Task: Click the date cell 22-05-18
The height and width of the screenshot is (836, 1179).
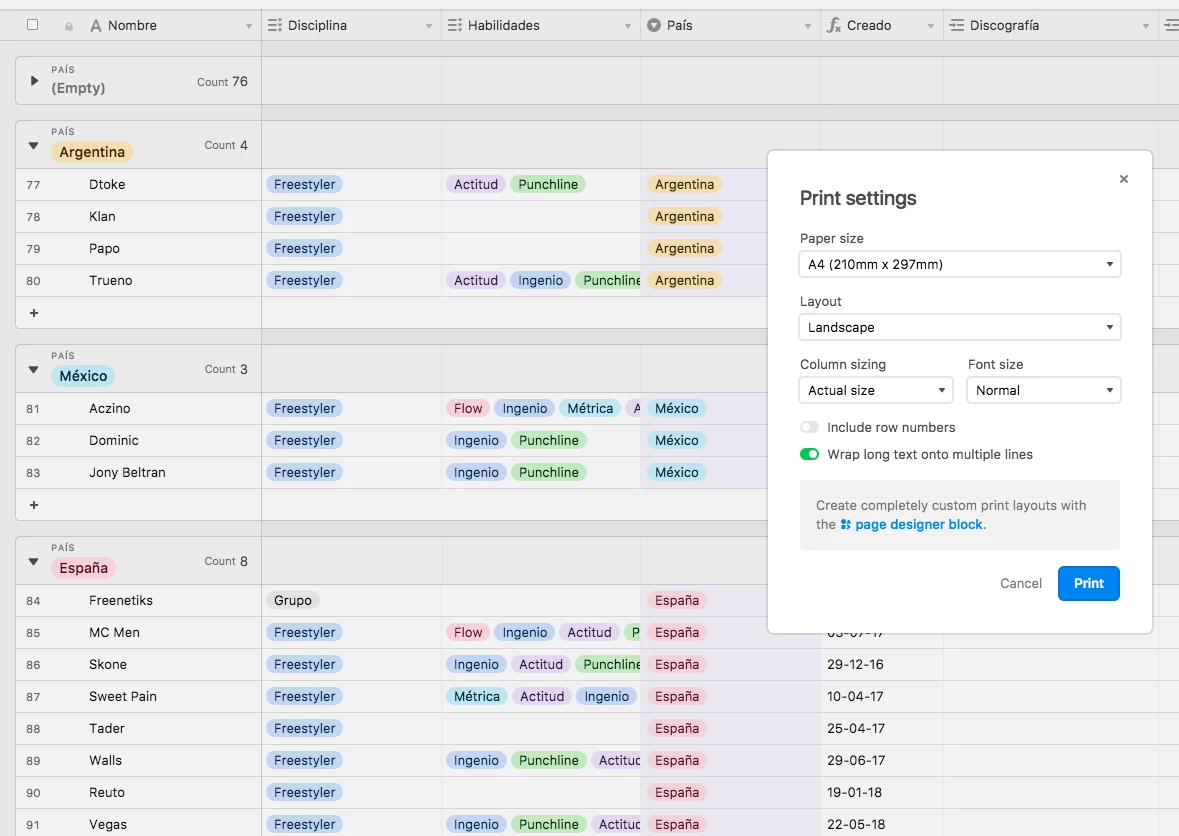Action: [x=881, y=825]
